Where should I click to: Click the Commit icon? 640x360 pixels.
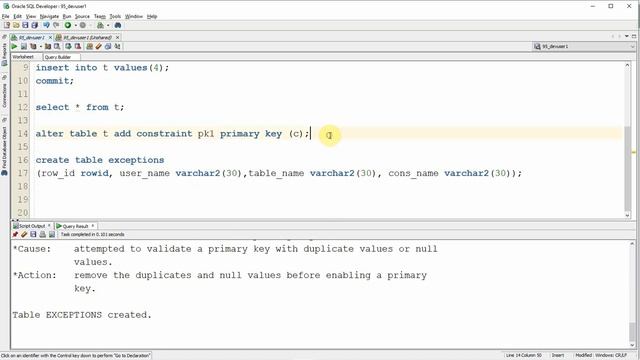pyautogui.click(x=68, y=47)
